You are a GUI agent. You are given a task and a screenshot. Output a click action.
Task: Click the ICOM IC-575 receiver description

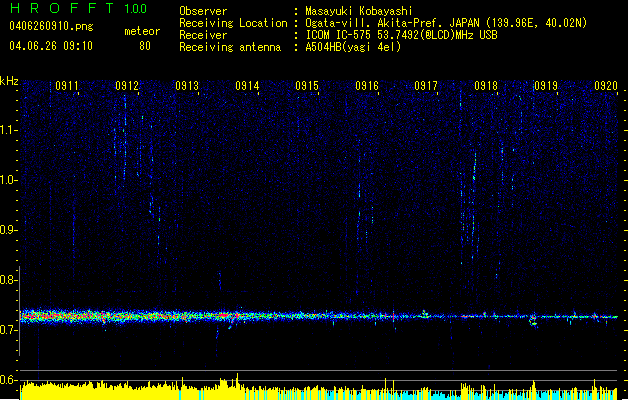click(401, 35)
